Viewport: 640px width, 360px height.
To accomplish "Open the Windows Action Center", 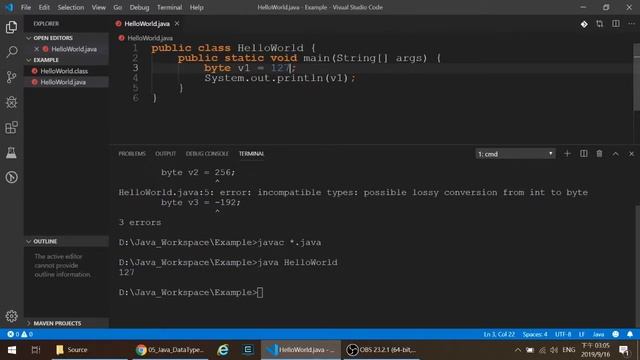I will click(x=623, y=350).
